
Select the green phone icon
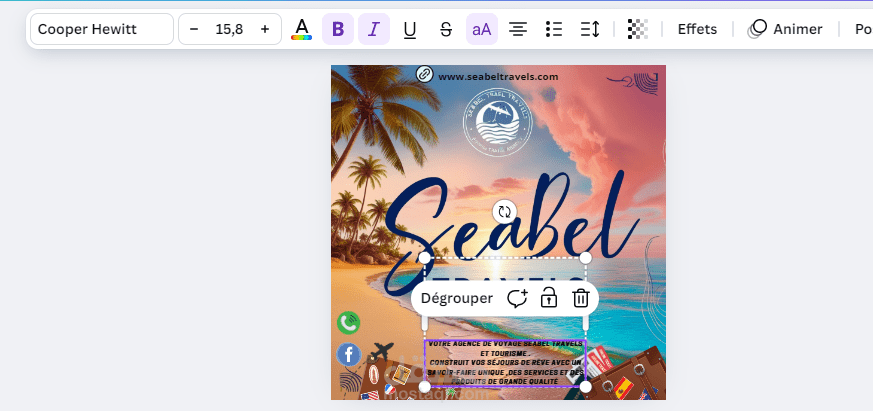[x=349, y=322]
